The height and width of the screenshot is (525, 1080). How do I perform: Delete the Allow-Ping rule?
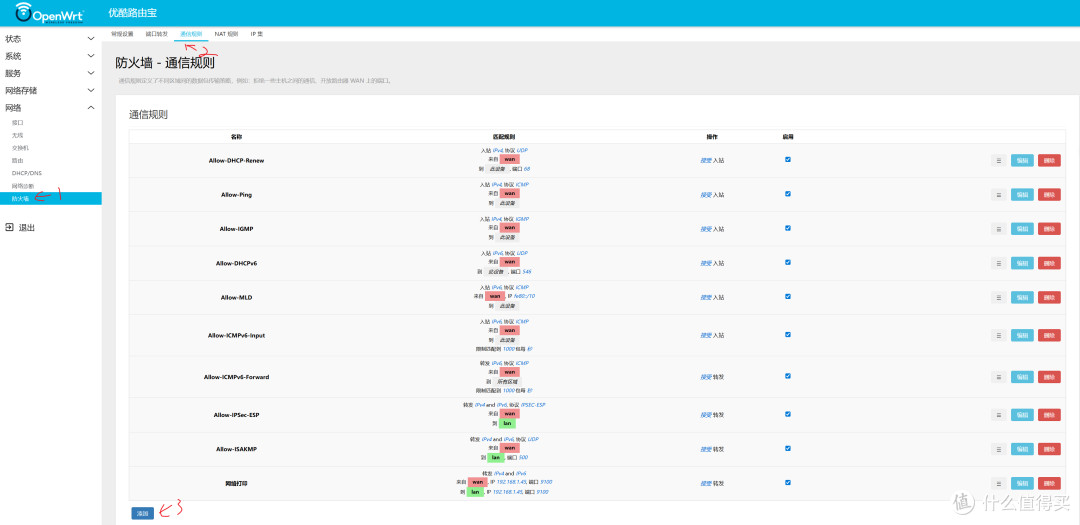coord(1049,195)
